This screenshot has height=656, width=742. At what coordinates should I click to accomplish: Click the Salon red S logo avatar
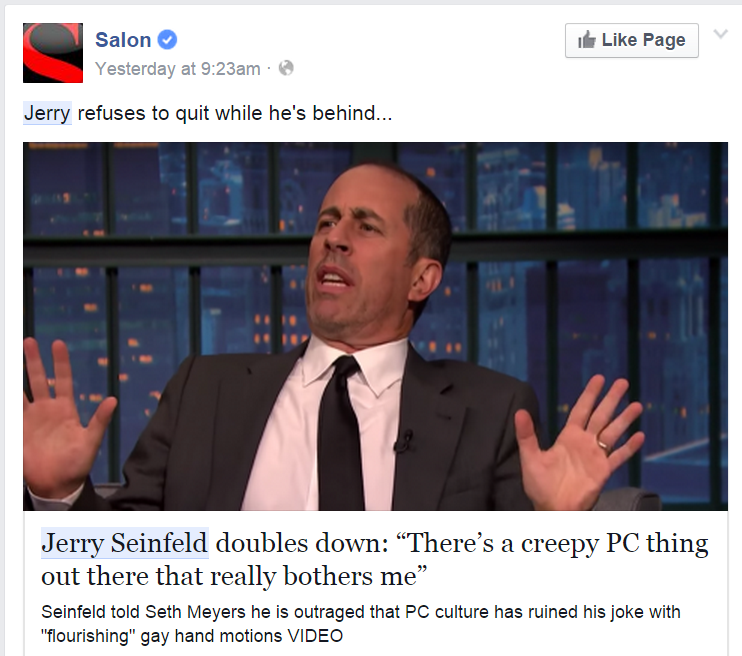[53, 53]
